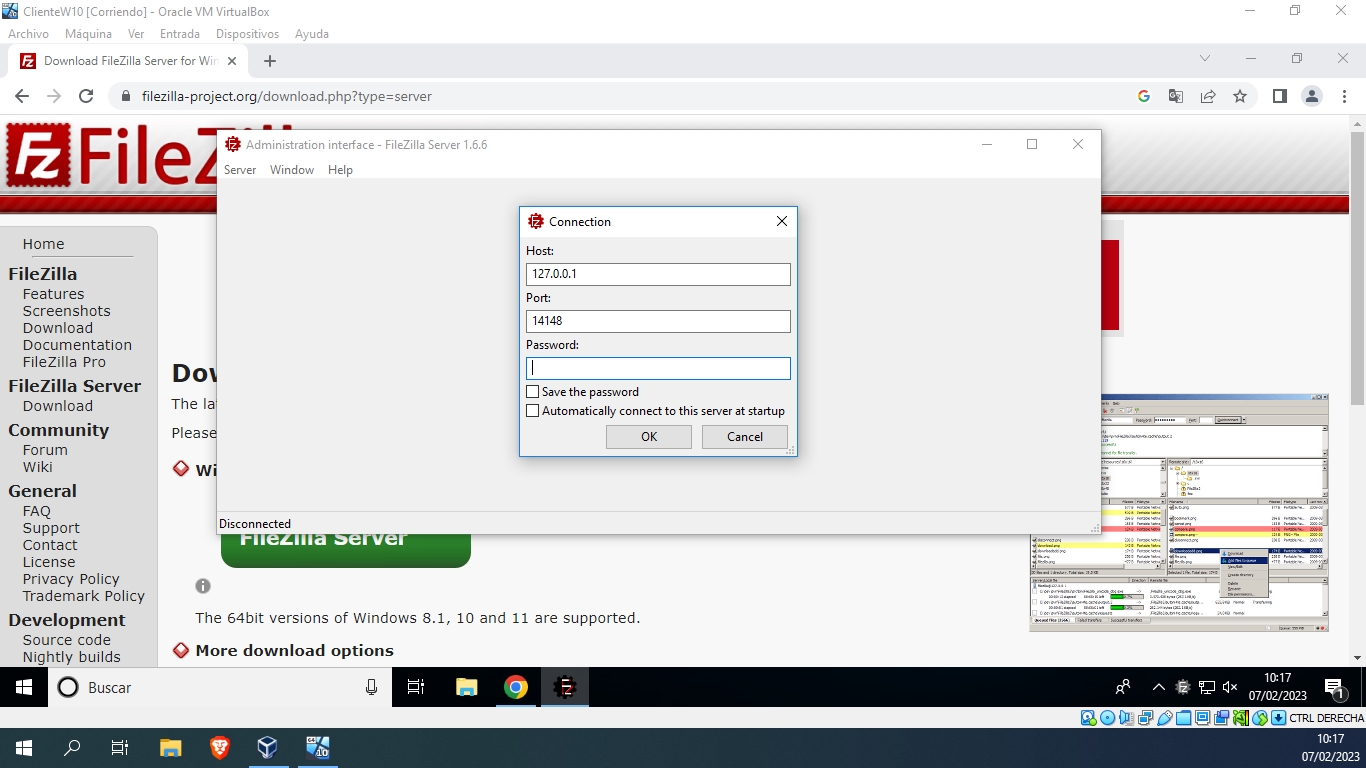Open the Home sidebar link
Screen dimensions: 1366x768
pyautogui.click(x=43, y=244)
